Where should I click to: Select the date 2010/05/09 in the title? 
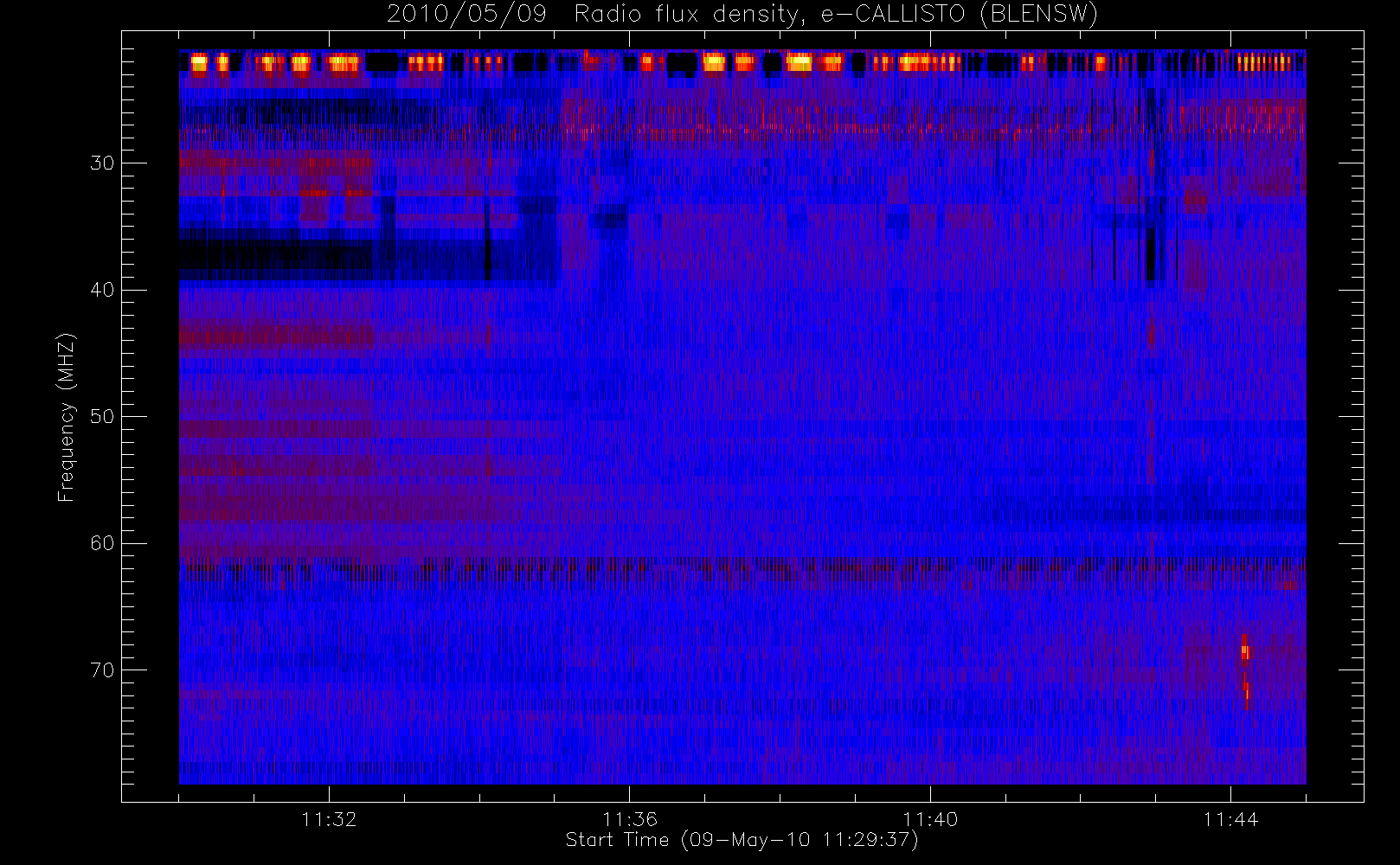tap(466, 15)
